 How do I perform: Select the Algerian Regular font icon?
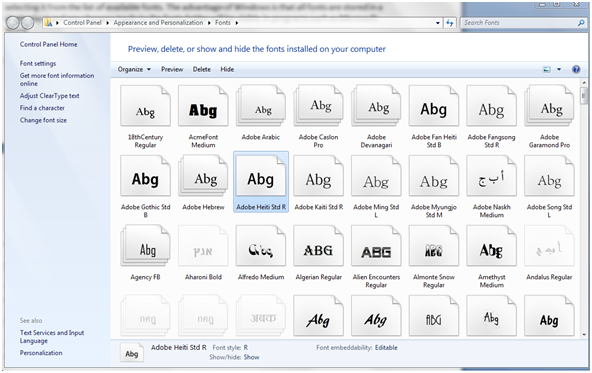tap(319, 246)
